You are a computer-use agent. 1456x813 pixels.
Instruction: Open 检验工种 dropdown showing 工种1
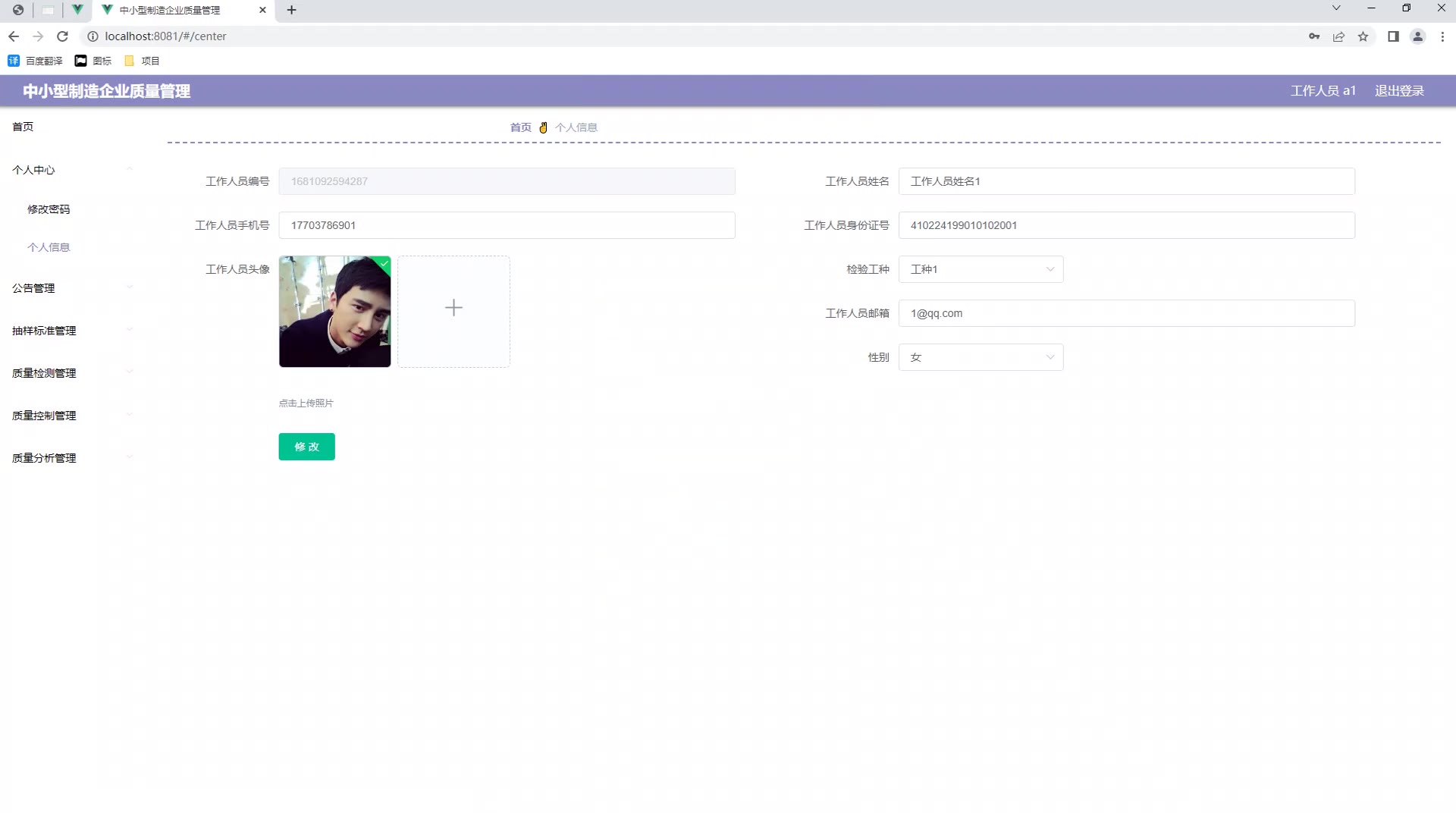click(981, 269)
